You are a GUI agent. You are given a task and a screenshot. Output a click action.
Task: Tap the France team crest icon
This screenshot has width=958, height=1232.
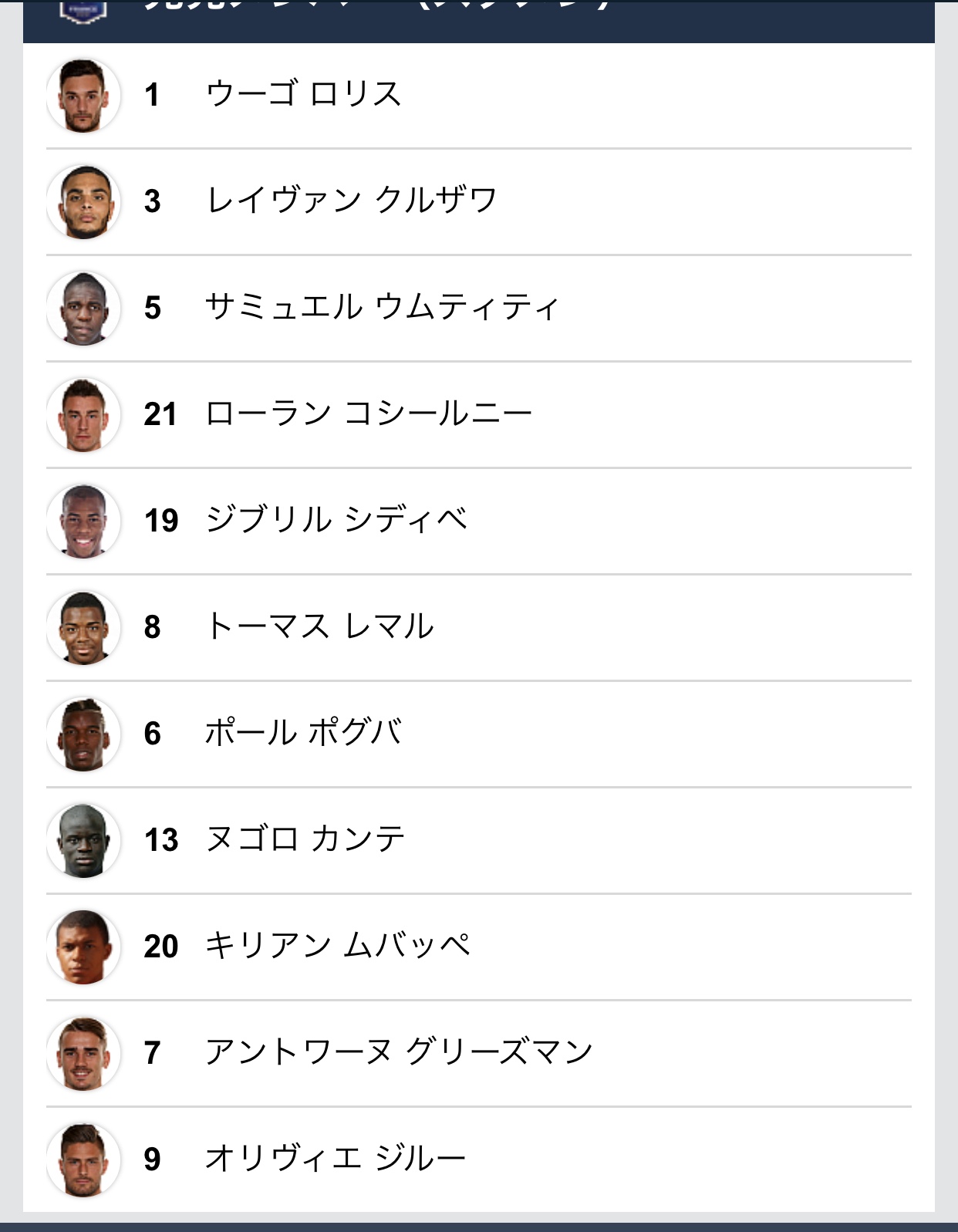click(83, 11)
